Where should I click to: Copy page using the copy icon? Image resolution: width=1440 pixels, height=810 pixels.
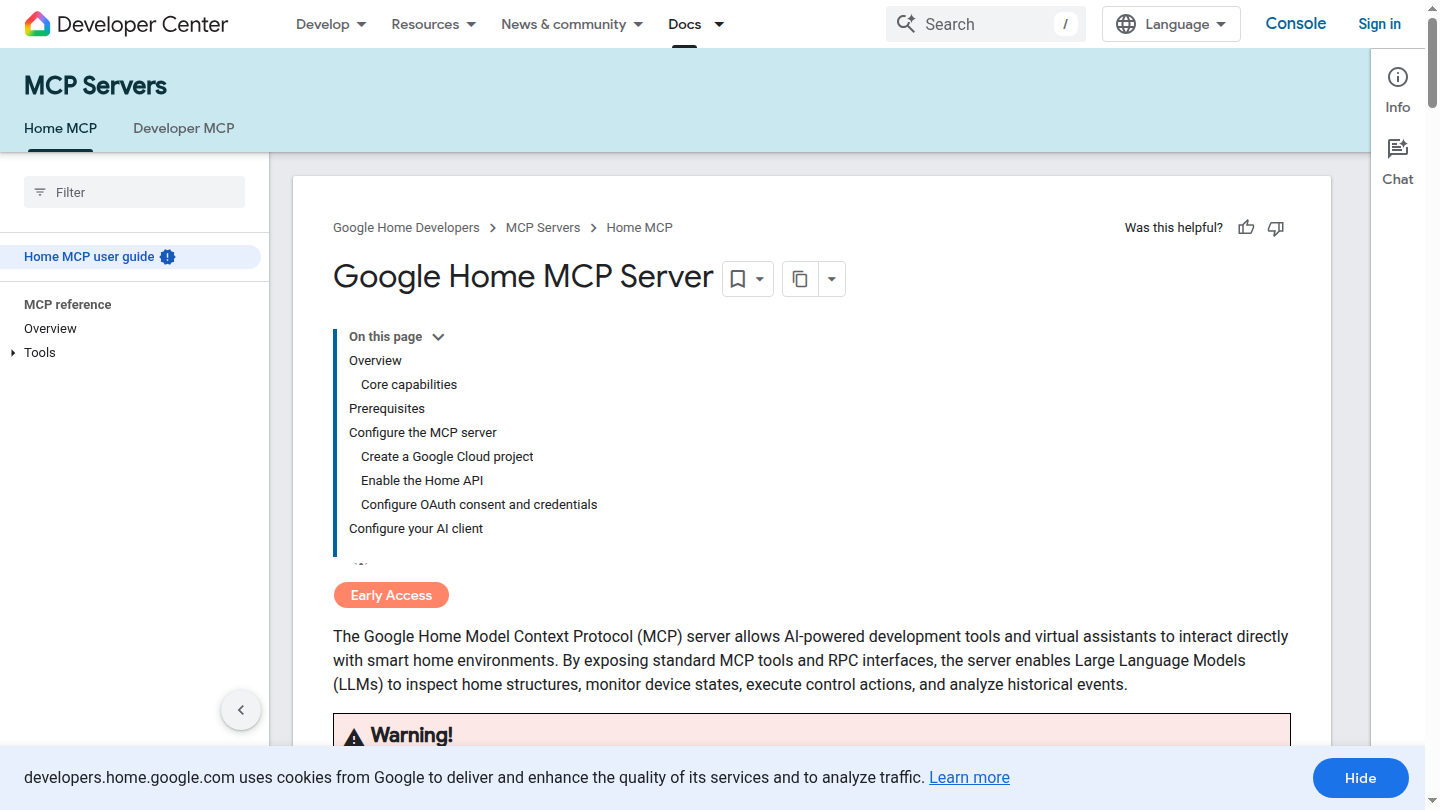[800, 279]
